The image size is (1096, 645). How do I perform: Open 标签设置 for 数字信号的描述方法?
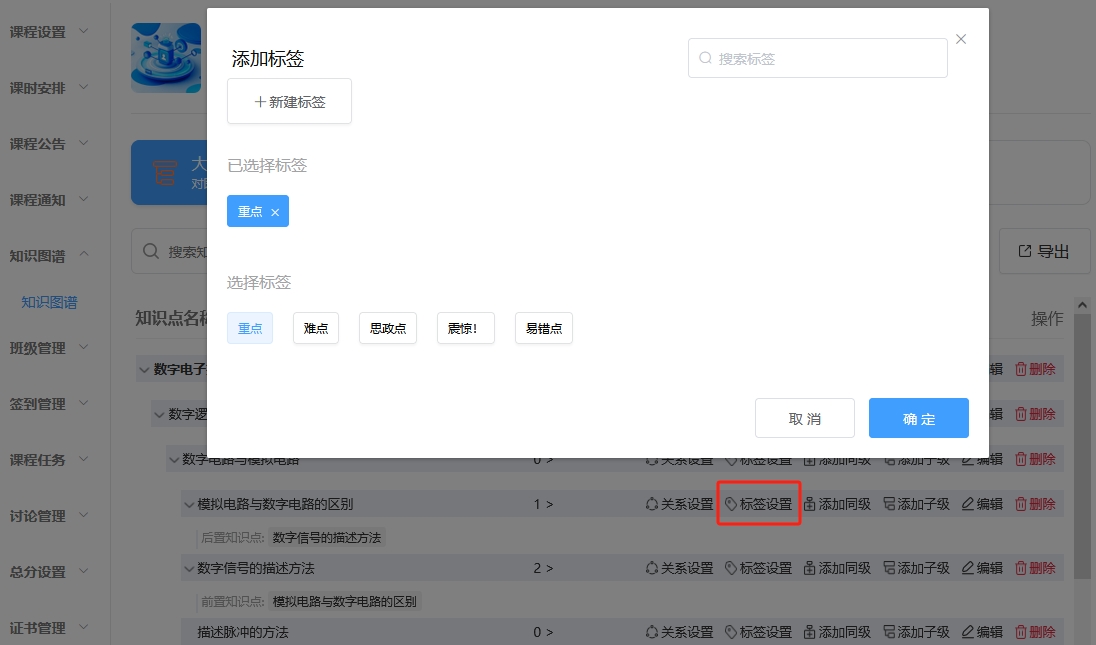(x=758, y=568)
